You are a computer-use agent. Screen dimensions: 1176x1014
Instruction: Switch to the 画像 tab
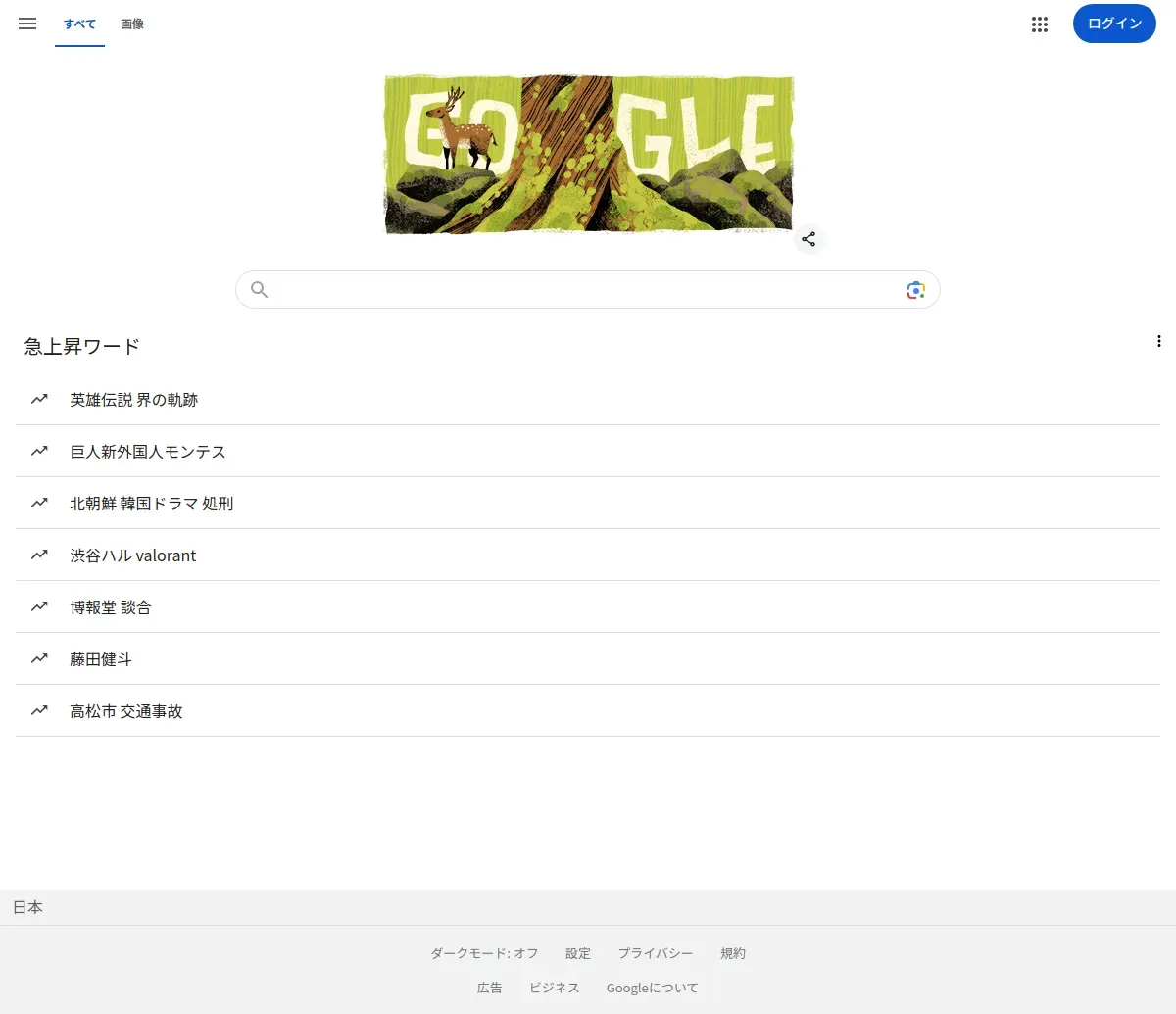tap(132, 24)
